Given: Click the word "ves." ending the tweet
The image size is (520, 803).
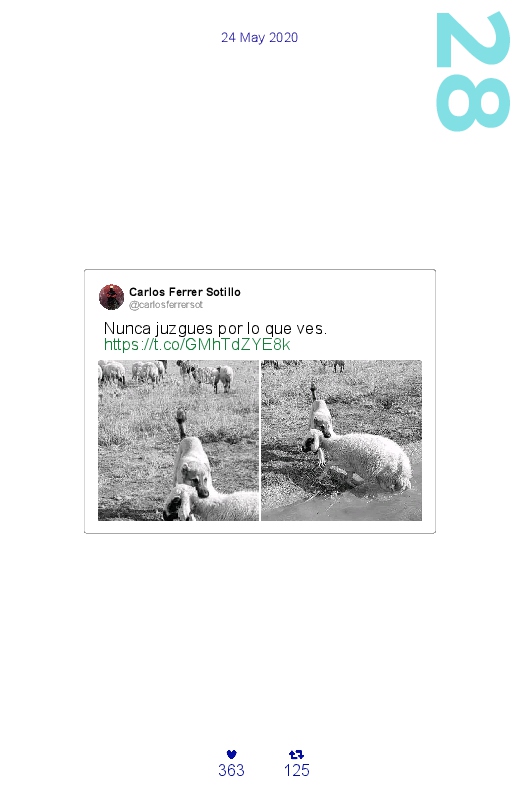Looking at the screenshot, I should 311,328.
